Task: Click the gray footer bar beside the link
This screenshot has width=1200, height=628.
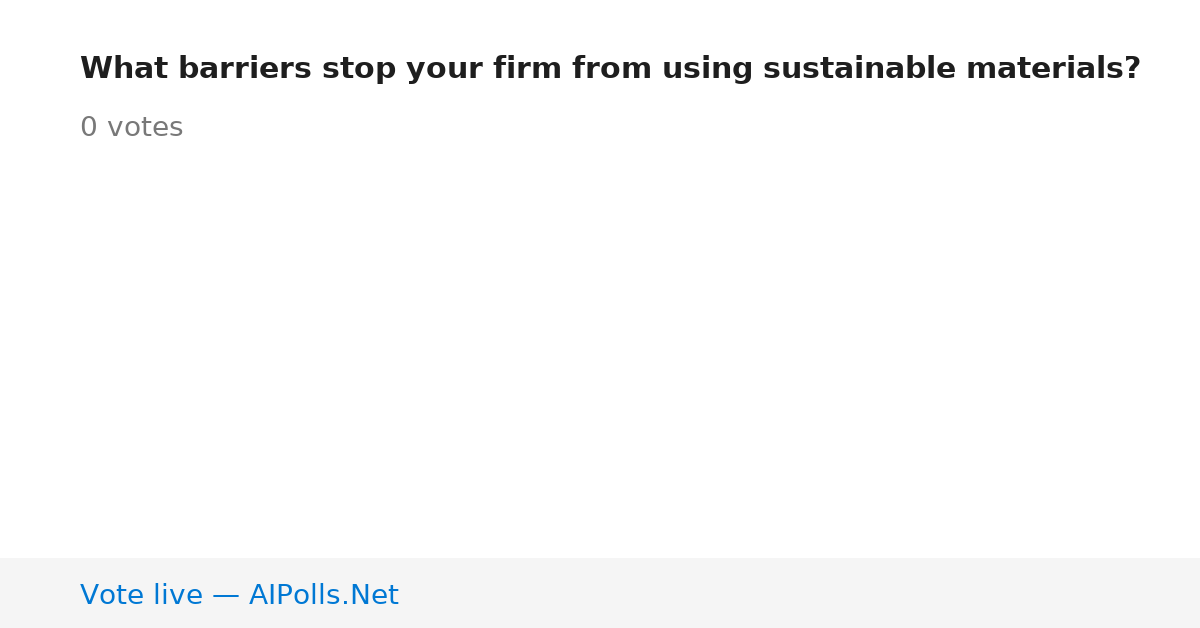Action: click(x=800, y=593)
